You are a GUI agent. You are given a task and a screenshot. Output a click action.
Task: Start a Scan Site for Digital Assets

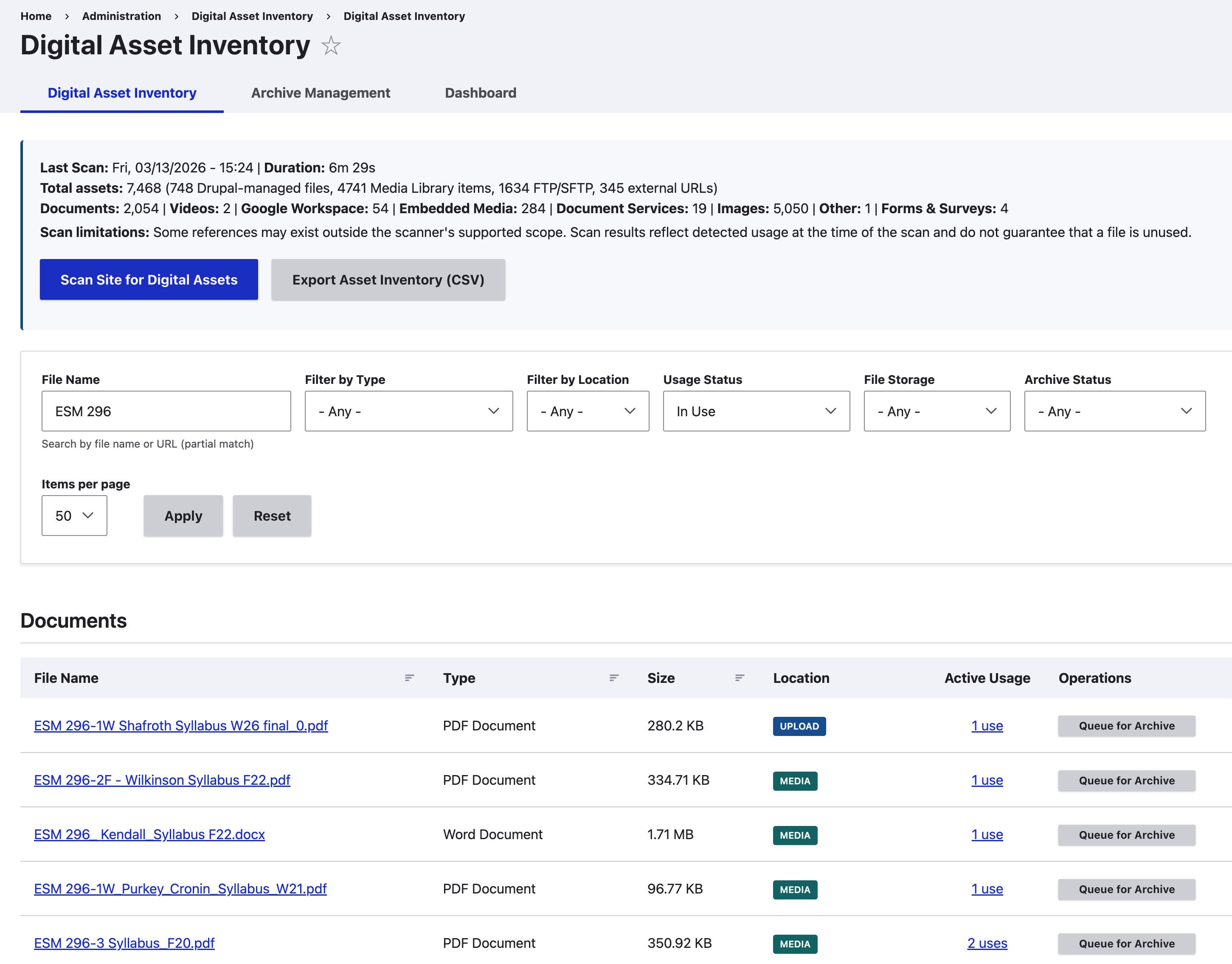tap(148, 279)
